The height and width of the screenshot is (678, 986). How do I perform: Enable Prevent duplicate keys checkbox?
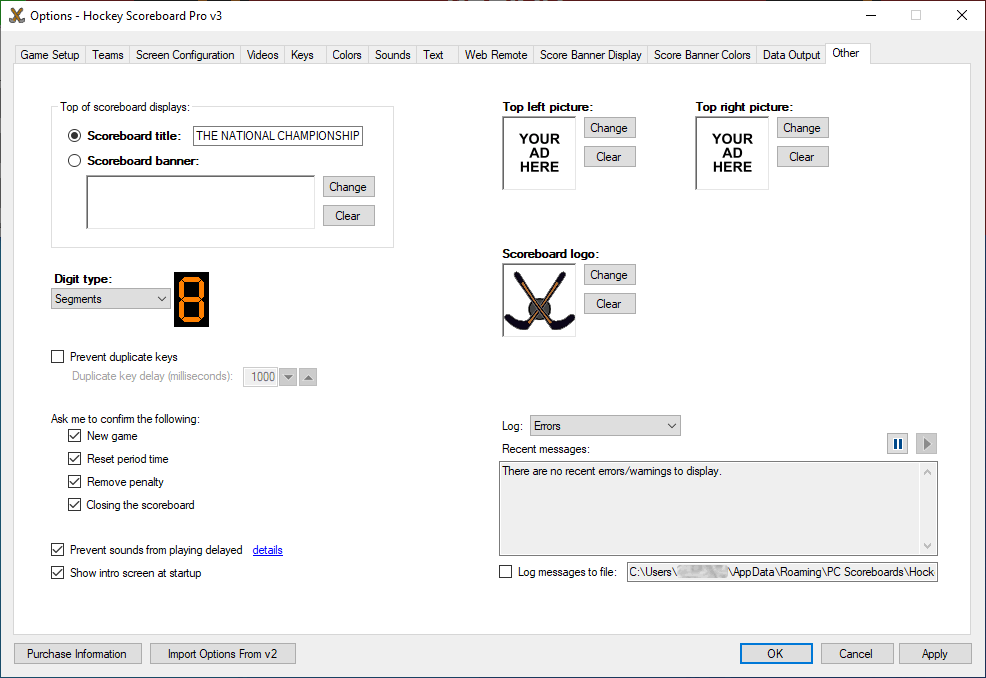pos(58,357)
